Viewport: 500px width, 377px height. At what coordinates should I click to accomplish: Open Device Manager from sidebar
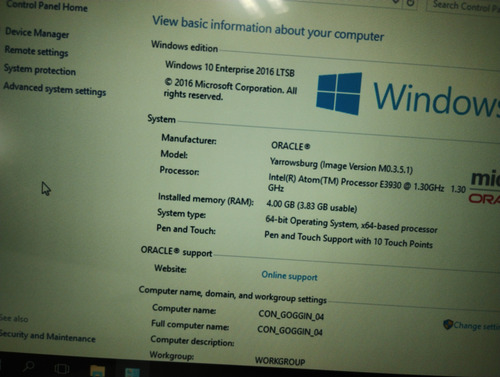(37, 33)
